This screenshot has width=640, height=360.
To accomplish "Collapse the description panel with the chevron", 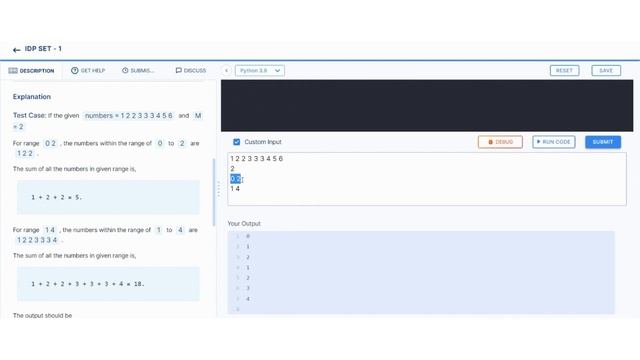I will click(x=227, y=71).
